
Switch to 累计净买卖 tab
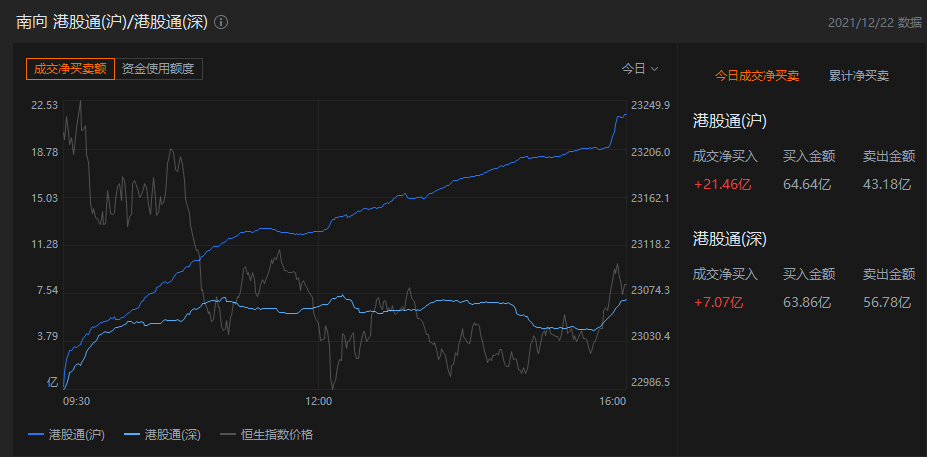[859, 76]
